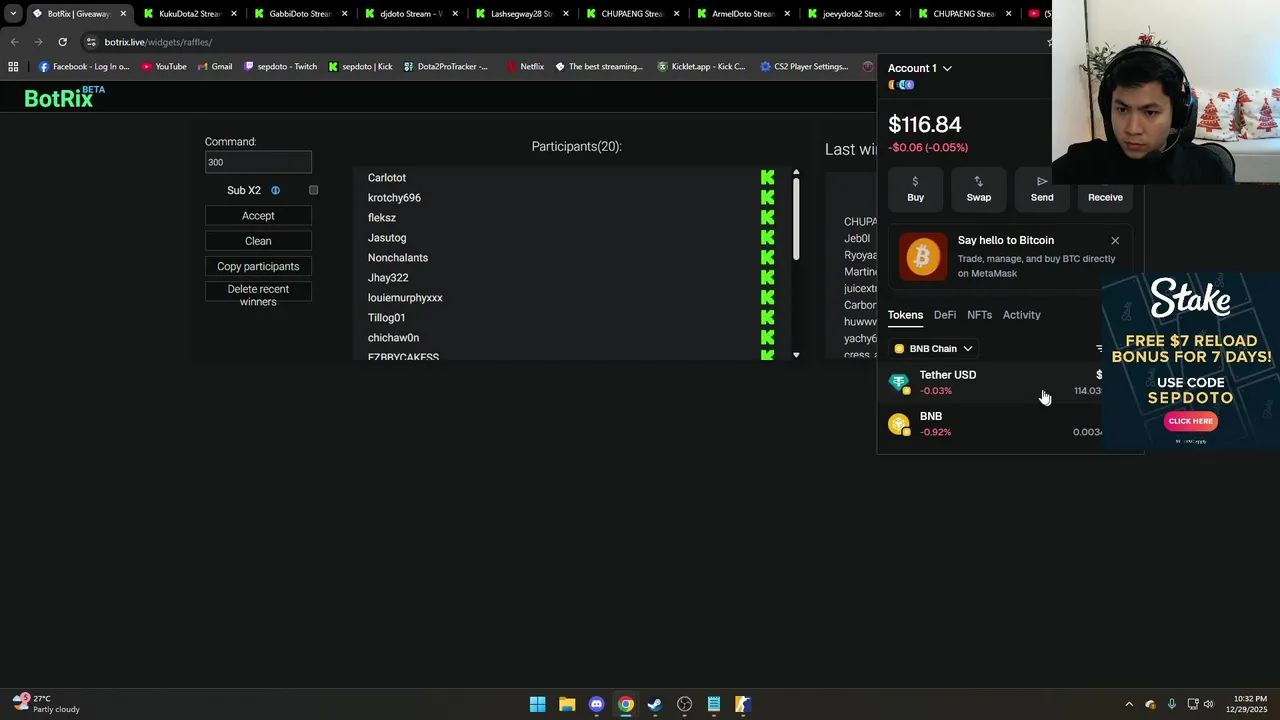
Task: Select participant chichaw0n
Action: (x=393, y=338)
